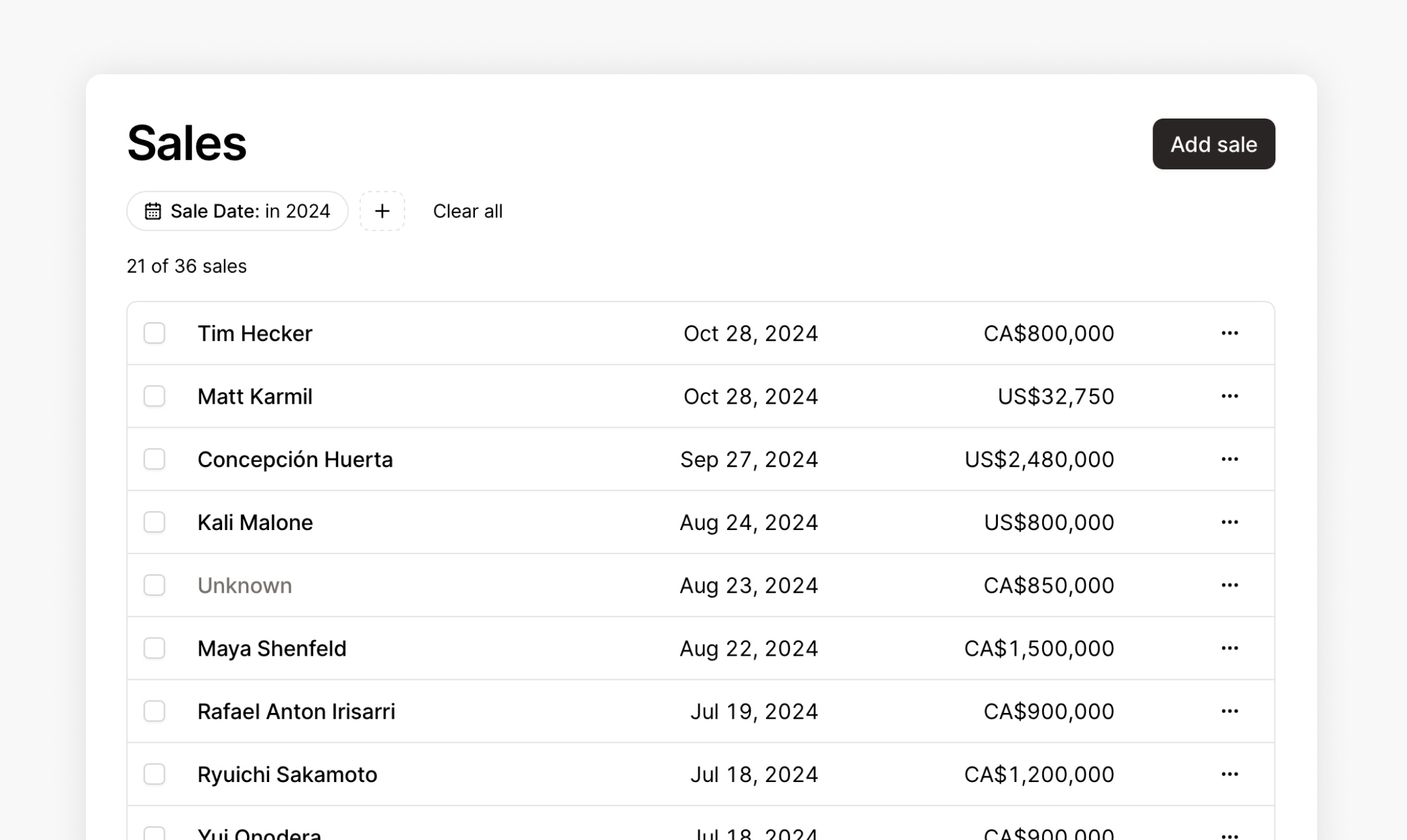Clear all active filters
1407x840 pixels.
pyautogui.click(x=468, y=211)
